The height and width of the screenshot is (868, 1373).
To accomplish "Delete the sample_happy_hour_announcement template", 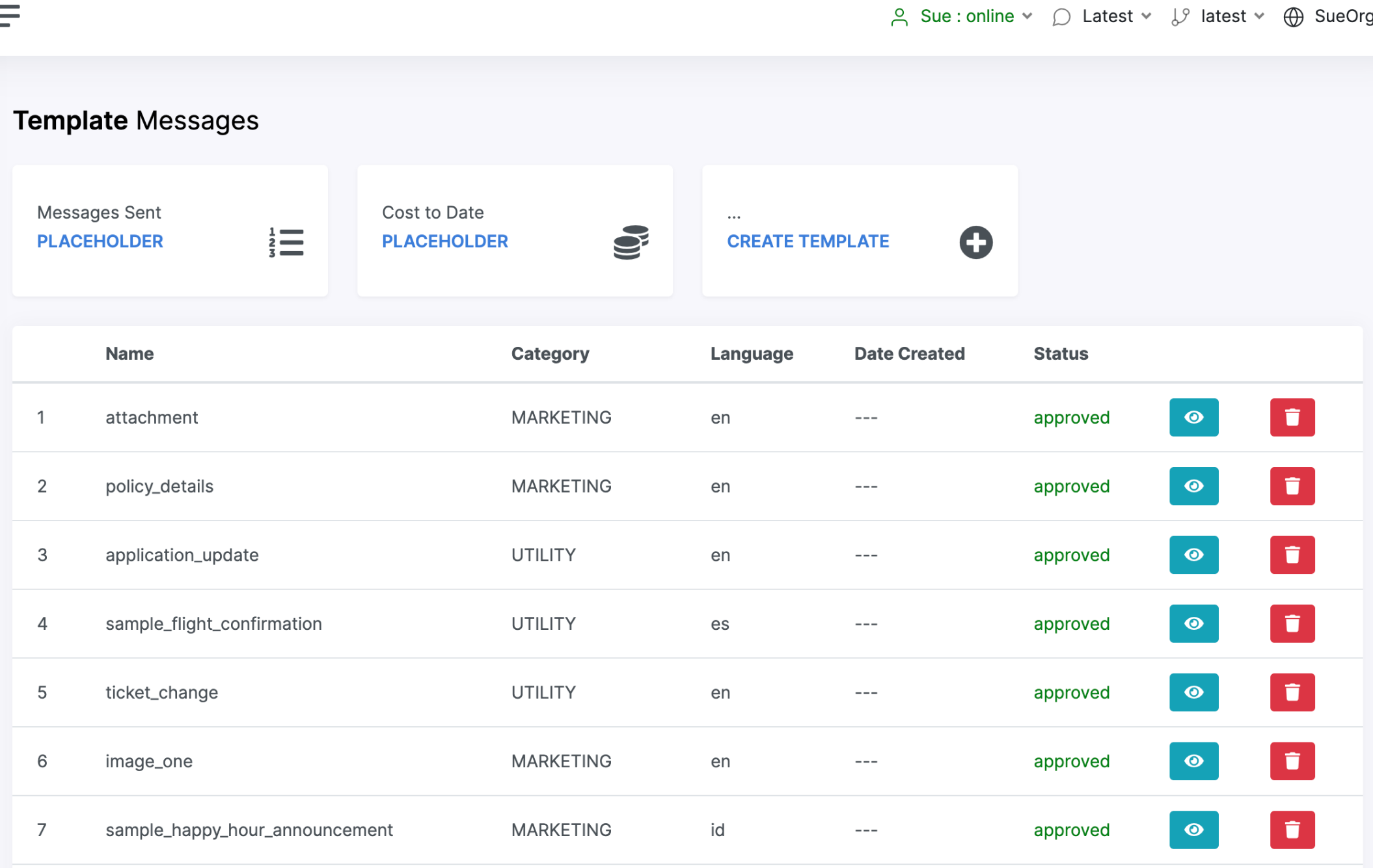I will point(1292,830).
